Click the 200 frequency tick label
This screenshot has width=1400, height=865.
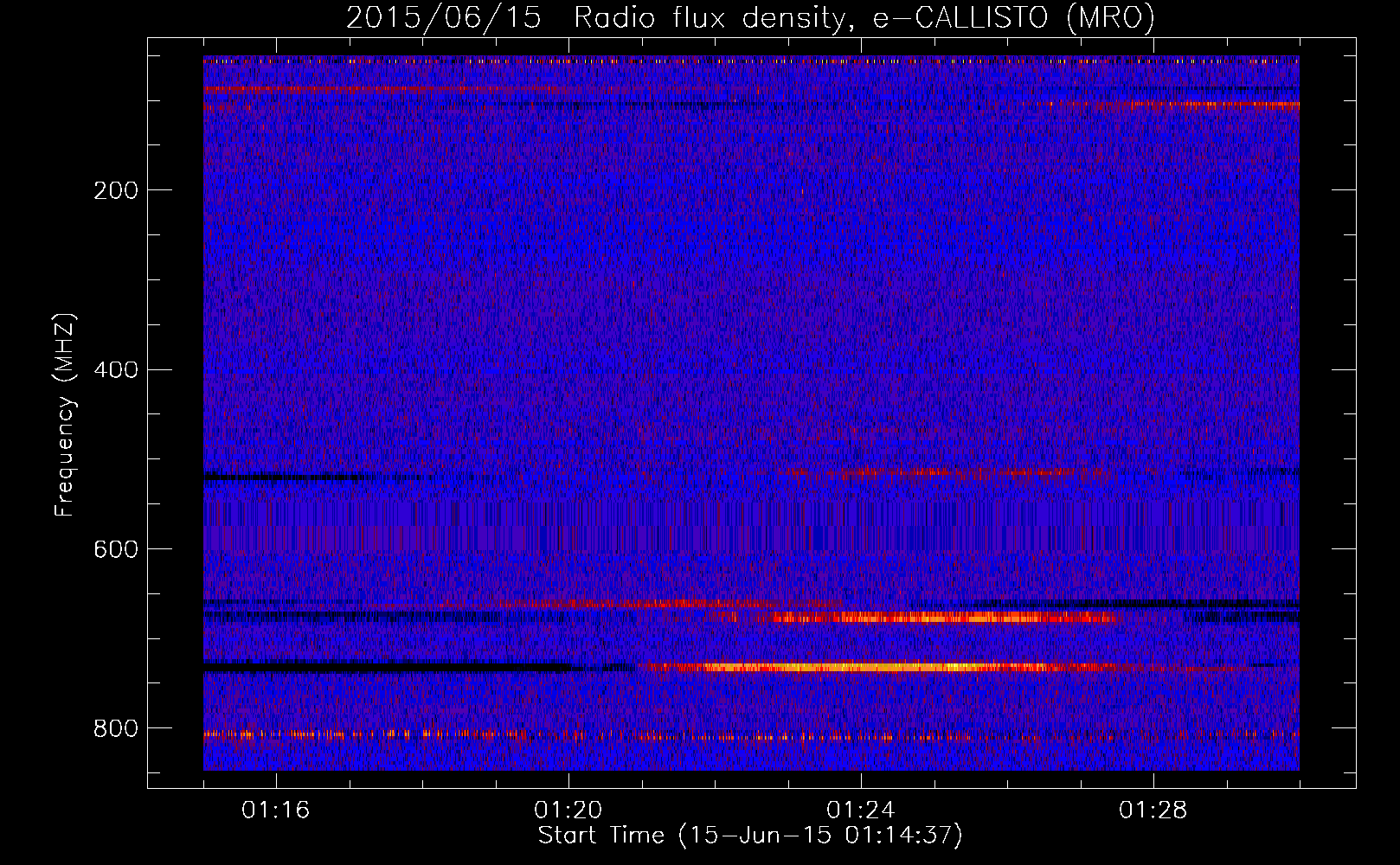point(116,190)
